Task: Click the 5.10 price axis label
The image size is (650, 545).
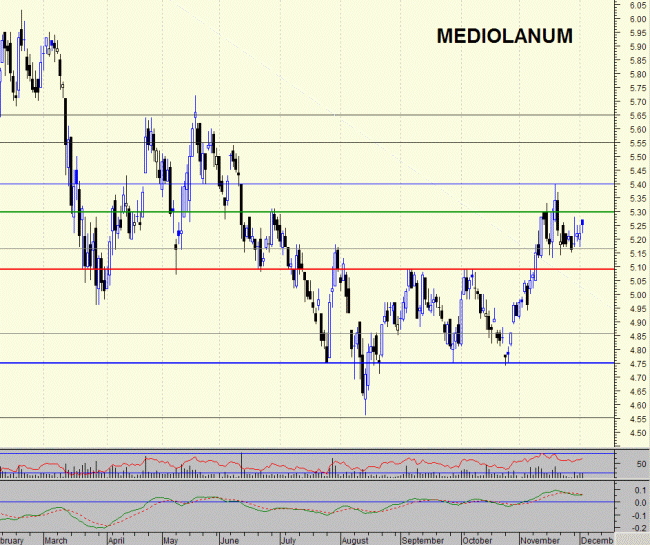Action: 638,267
